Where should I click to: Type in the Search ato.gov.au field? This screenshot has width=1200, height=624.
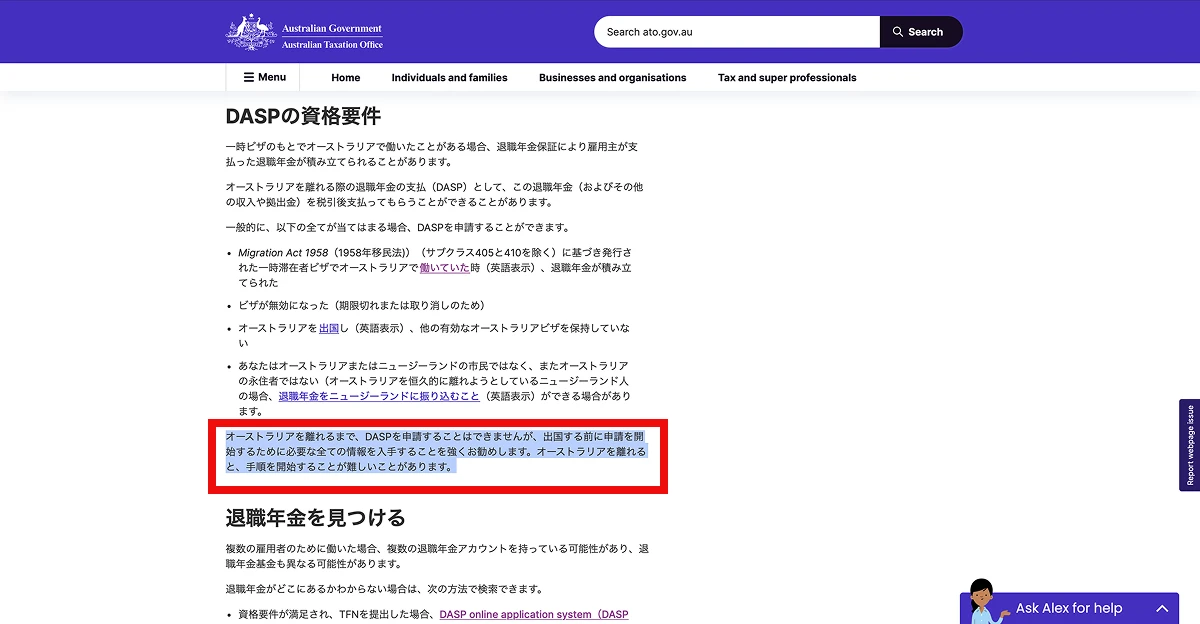[x=736, y=32]
